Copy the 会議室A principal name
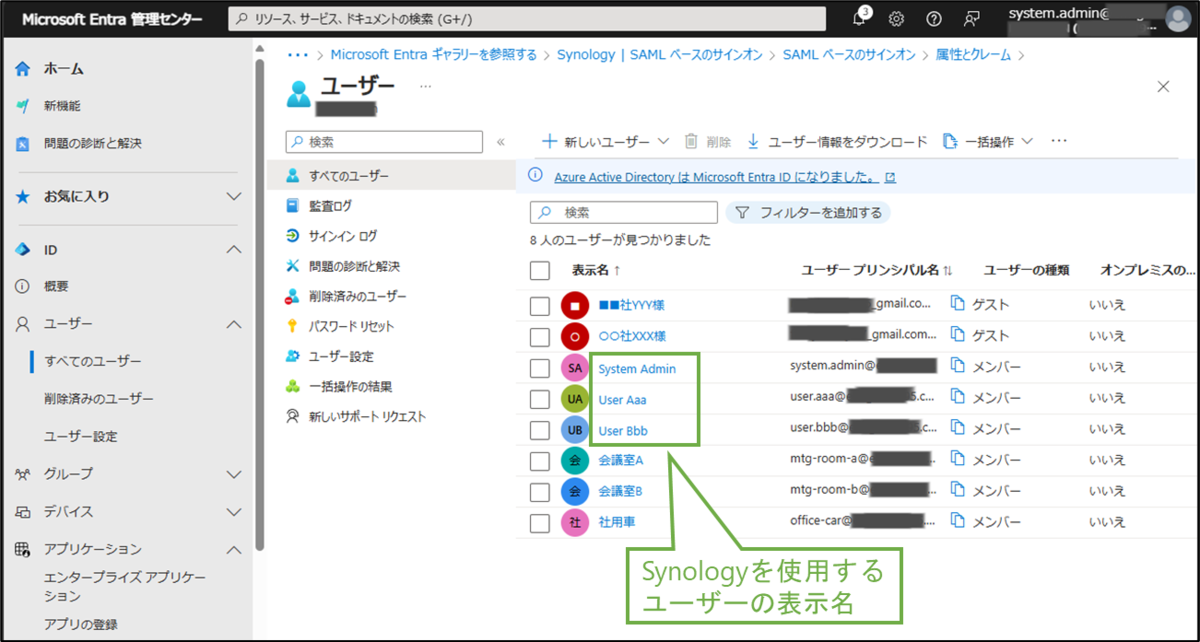Image resolution: width=1200 pixels, height=642 pixels. click(x=957, y=459)
